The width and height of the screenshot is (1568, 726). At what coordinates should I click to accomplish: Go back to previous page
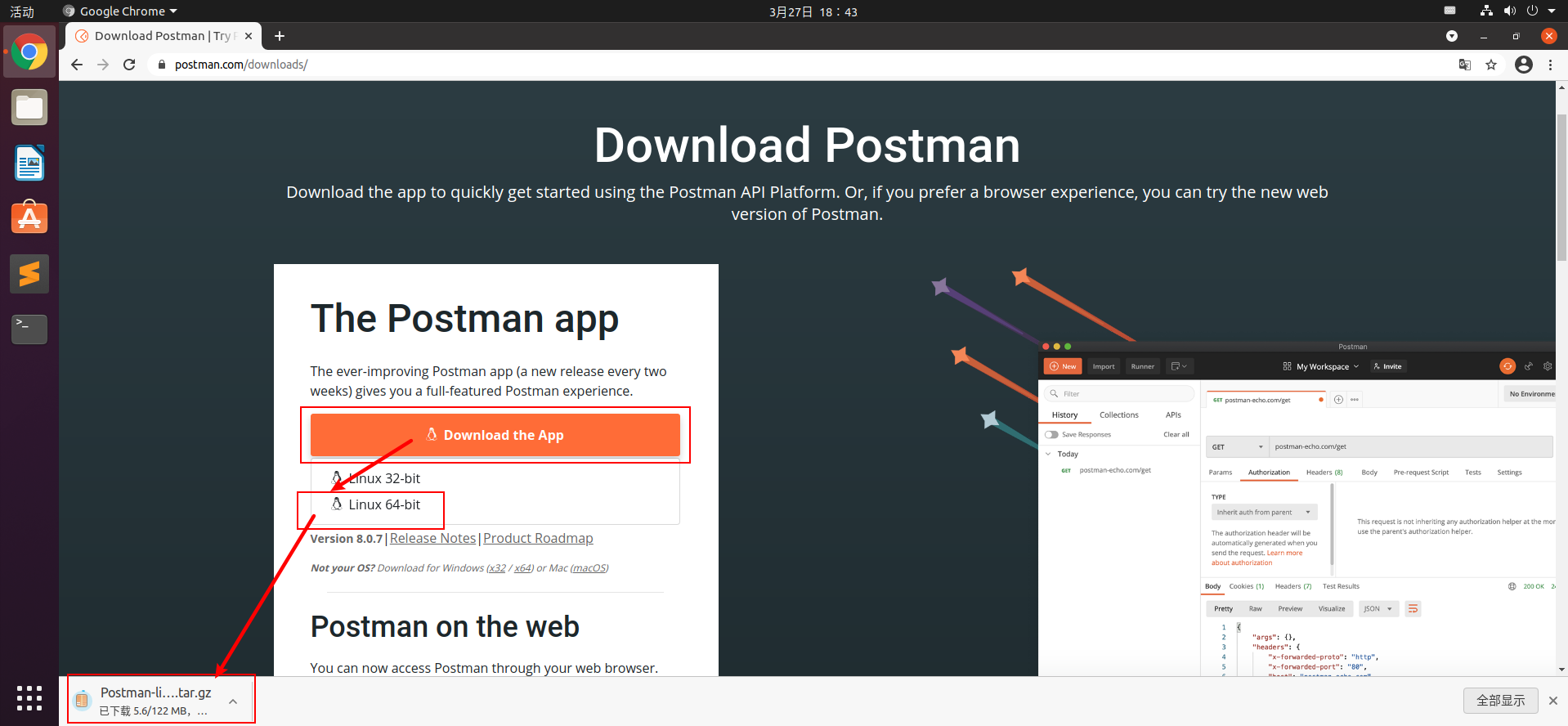tap(77, 65)
